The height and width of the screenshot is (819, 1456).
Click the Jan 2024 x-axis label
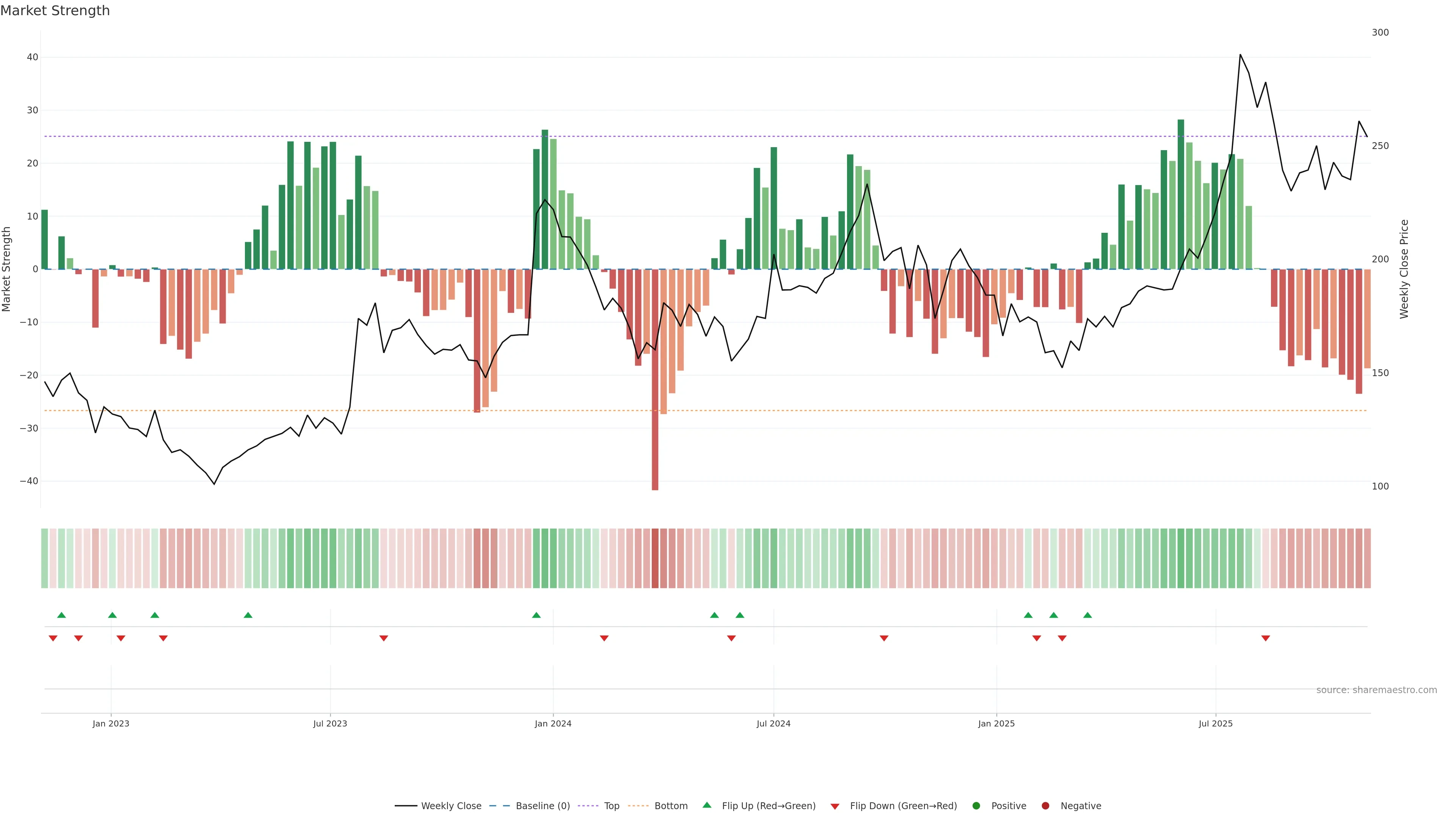553,723
